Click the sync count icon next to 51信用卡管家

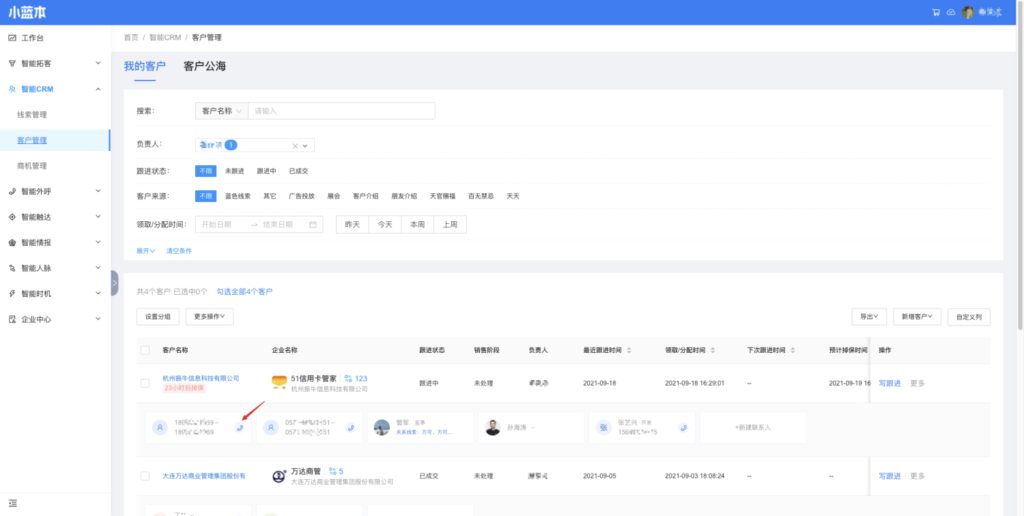(x=348, y=379)
